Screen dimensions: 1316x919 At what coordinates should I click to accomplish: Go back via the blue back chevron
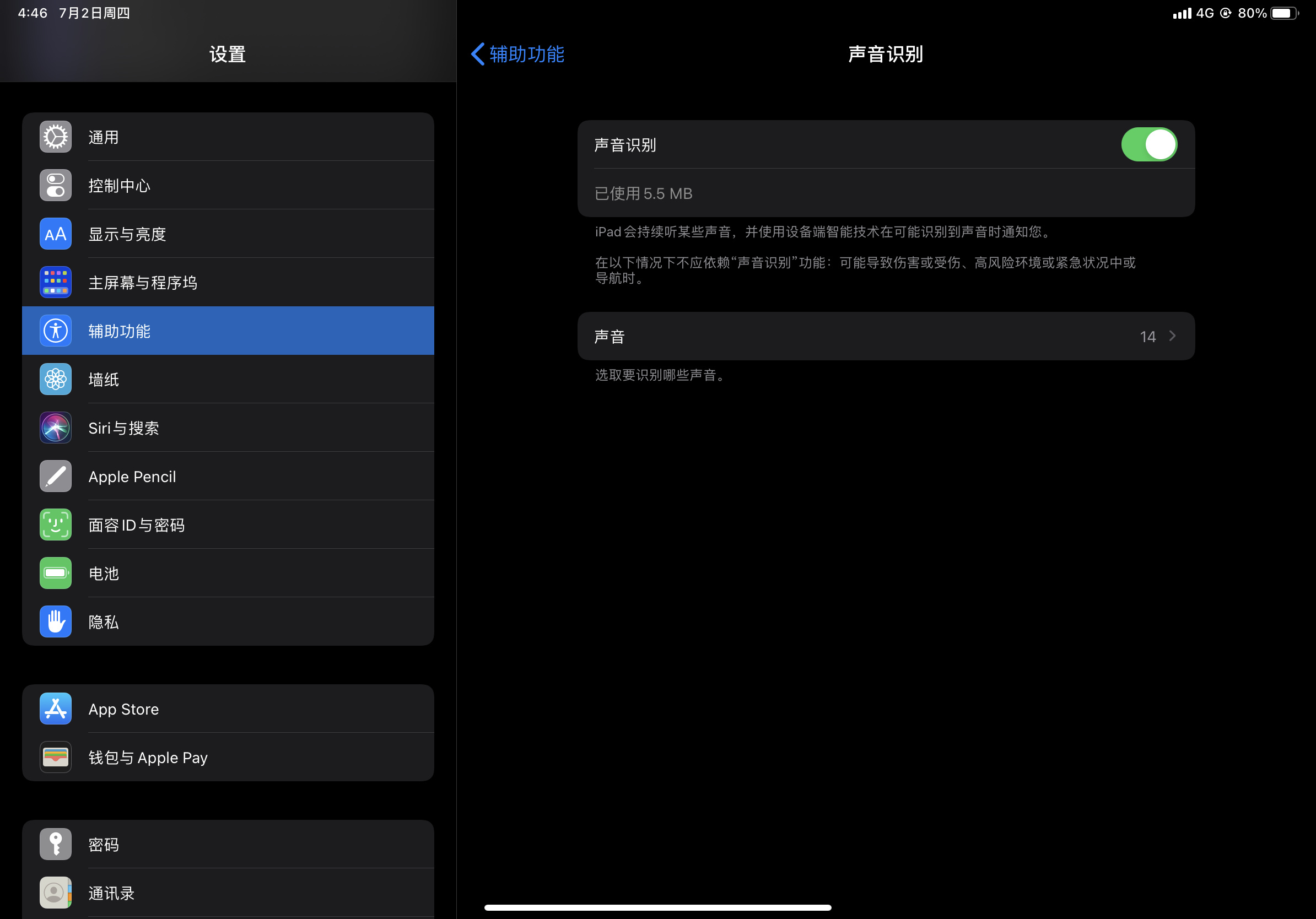click(x=477, y=55)
